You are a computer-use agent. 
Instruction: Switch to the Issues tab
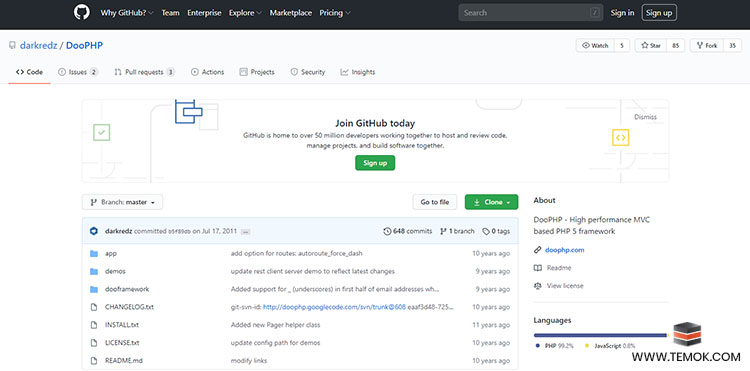click(x=77, y=72)
